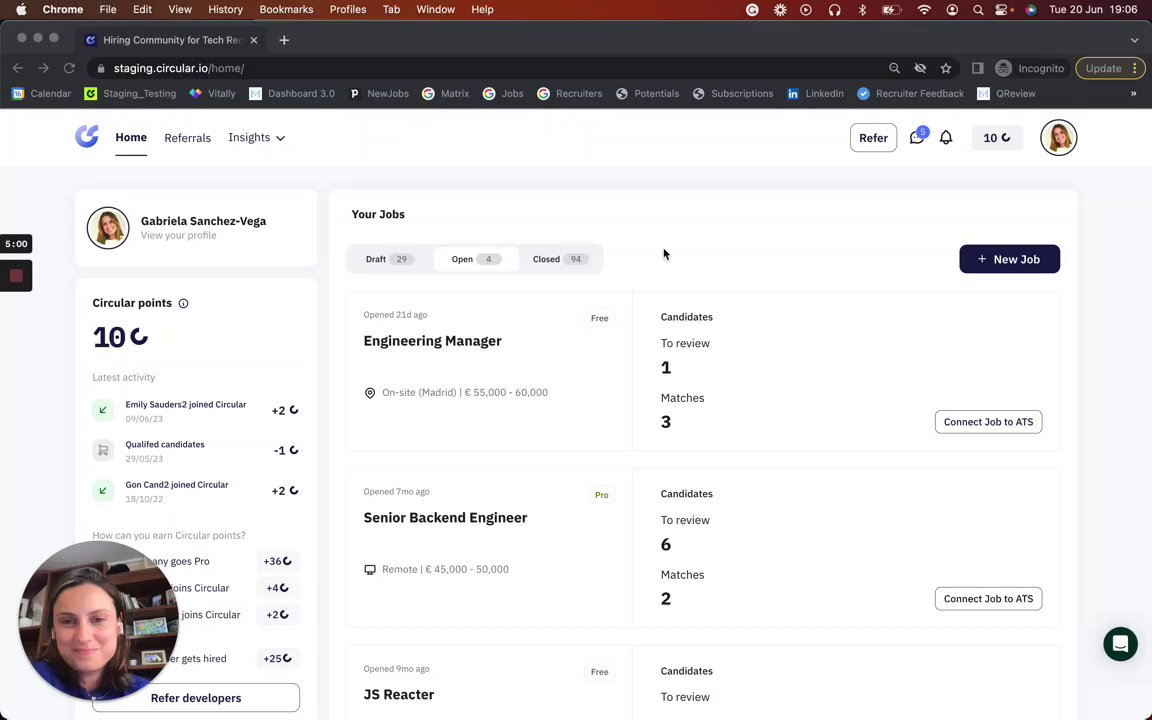Viewport: 1152px width, 720px height.
Task: Click the Bluetooth status icon
Action: pos(863,10)
